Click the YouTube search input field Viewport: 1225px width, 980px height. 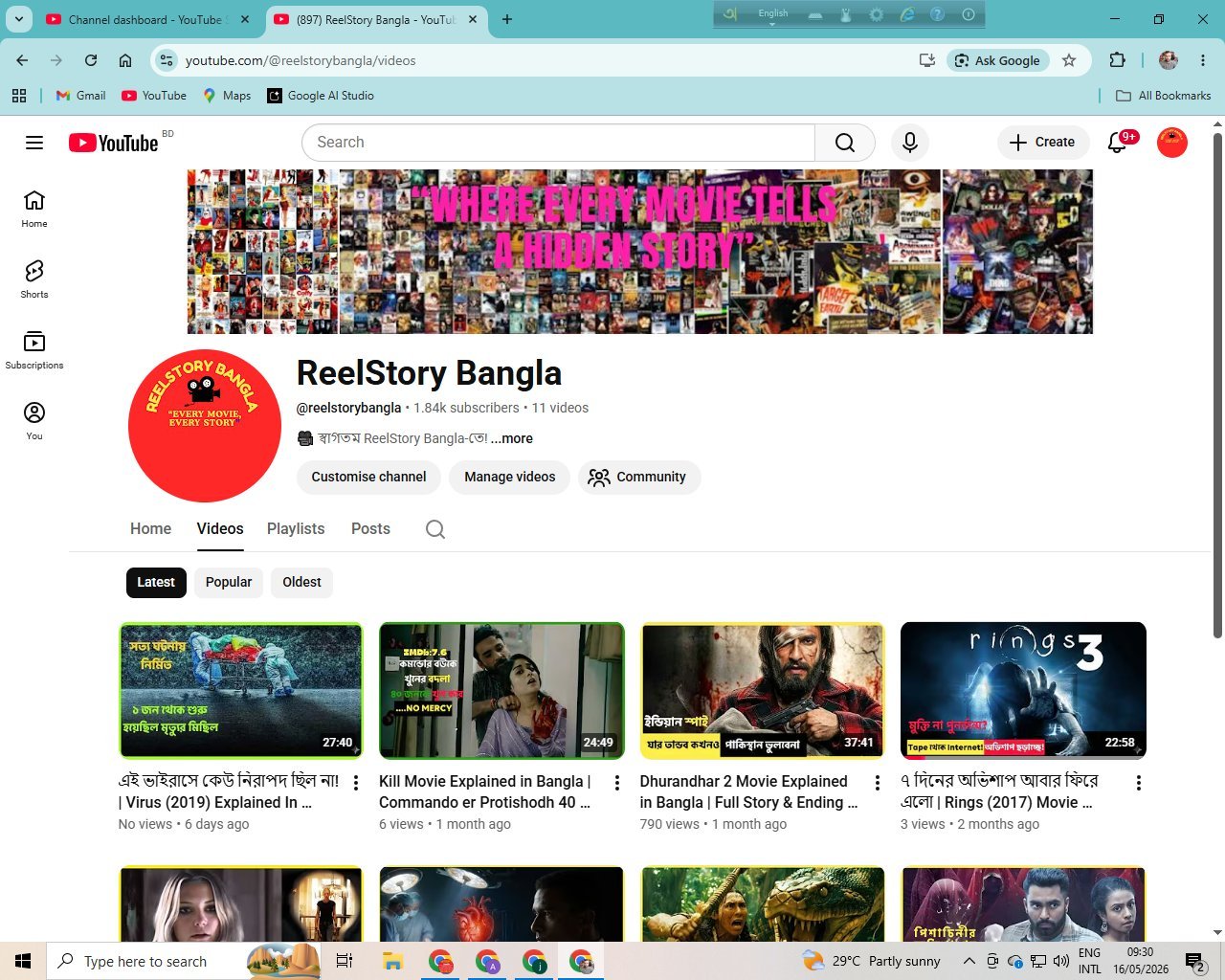click(559, 143)
